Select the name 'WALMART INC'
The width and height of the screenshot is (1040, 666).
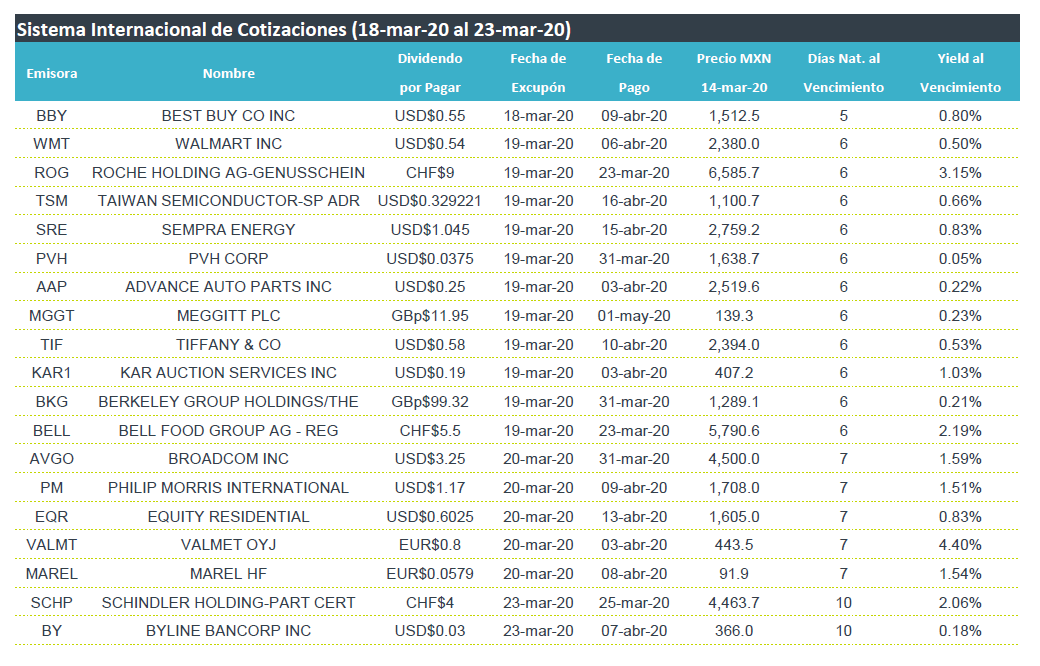click(228, 144)
